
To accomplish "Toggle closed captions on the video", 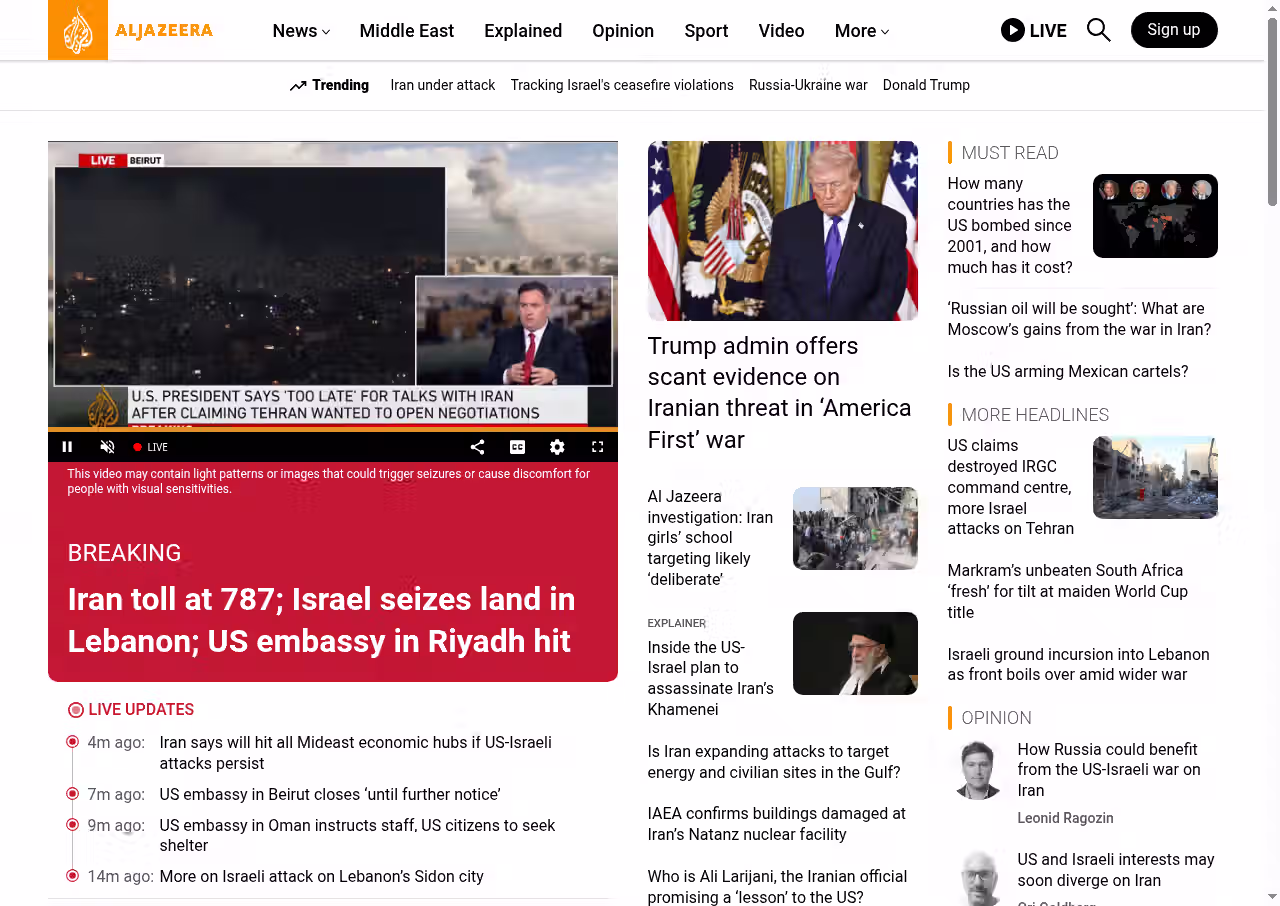I will pyautogui.click(x=517, y=447).
